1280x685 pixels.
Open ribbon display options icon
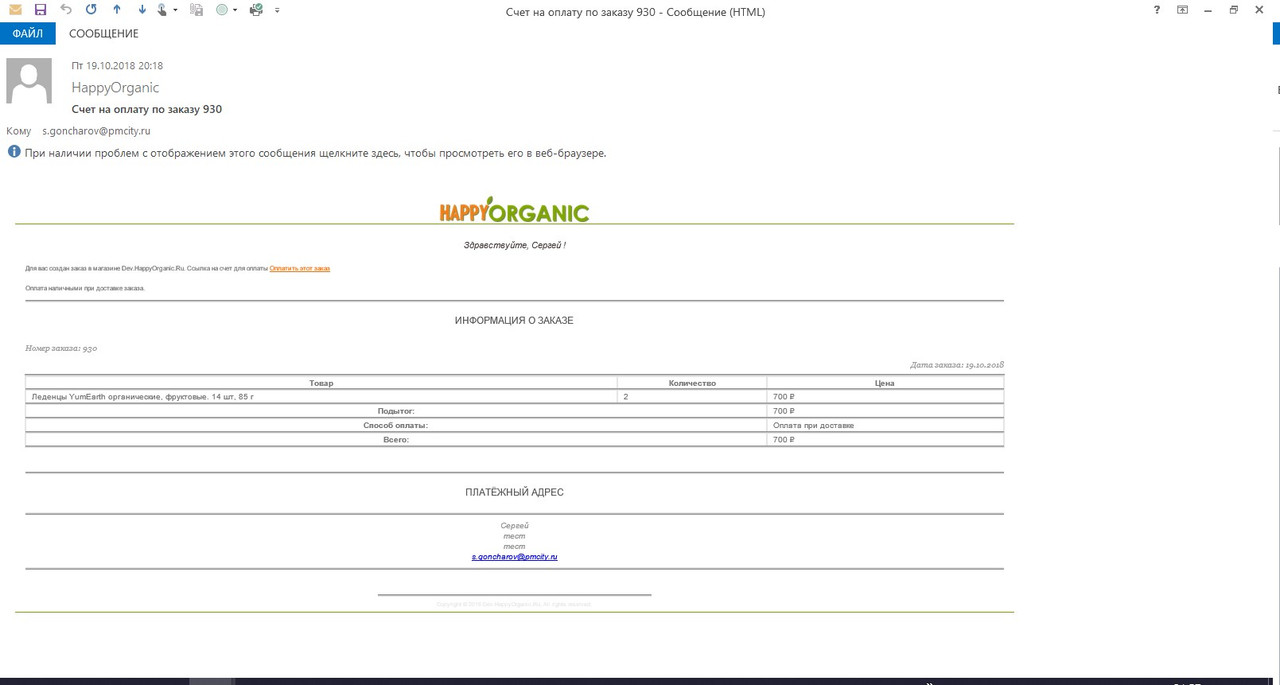pyautogui.click(x=1183, y=10)
